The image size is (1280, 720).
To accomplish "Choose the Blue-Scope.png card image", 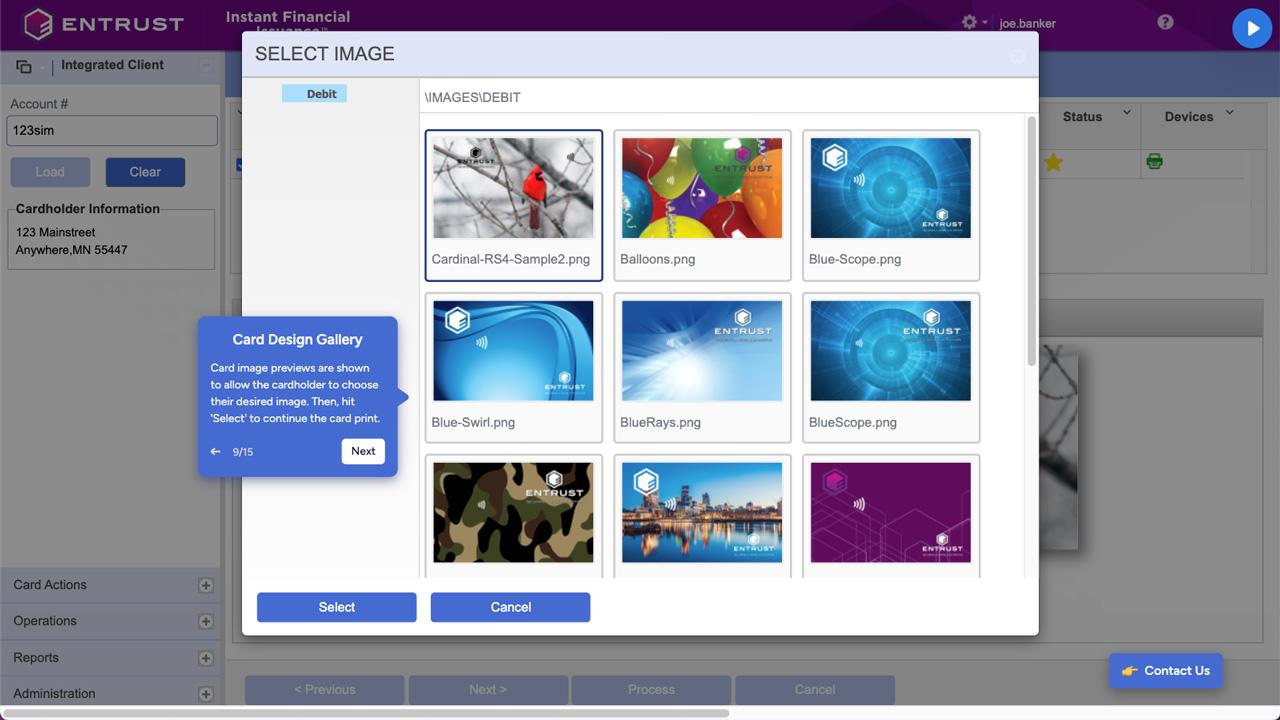I will [890, 205].
